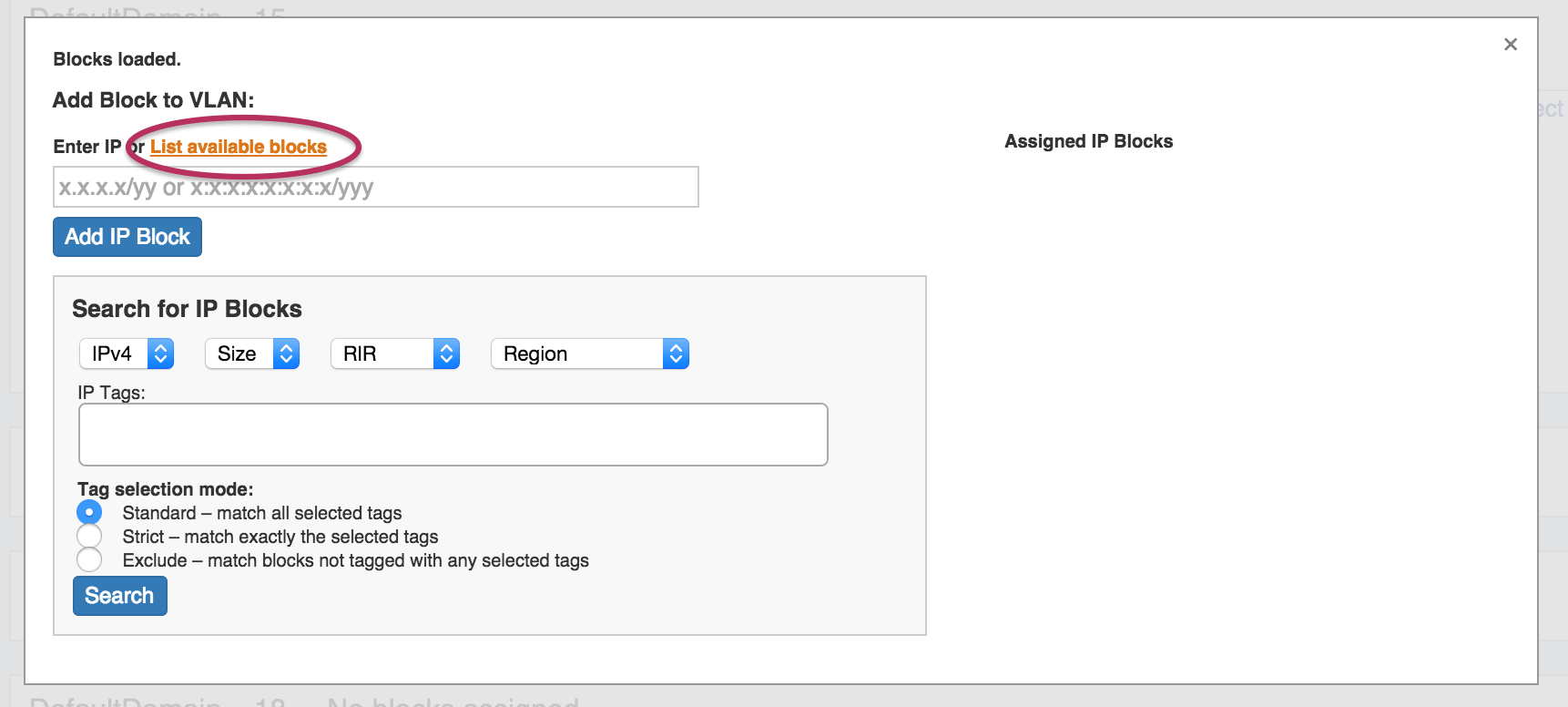Viewport: 1568px width, 707px height.
Task: Run the IP block Search button
Action: coord(119,596)
